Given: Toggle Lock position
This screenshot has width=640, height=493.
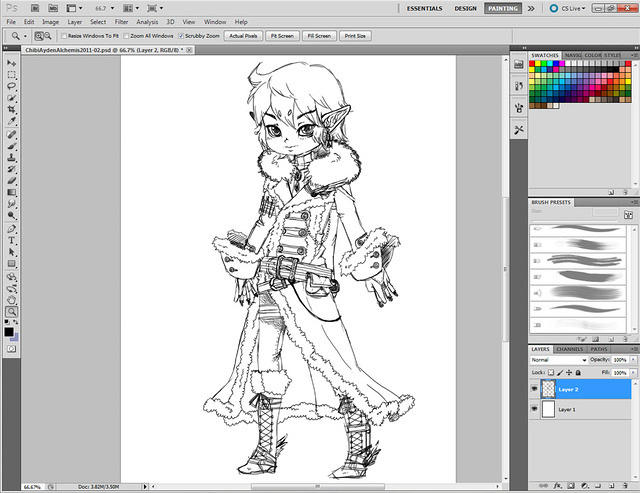Looking at the screenshot, I should (x=569, y=372).
